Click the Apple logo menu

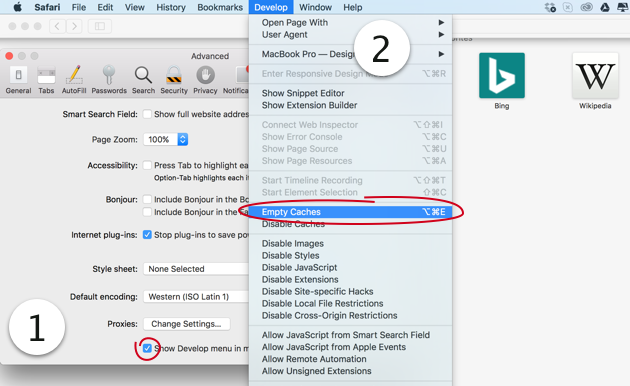tap(18, 7)
